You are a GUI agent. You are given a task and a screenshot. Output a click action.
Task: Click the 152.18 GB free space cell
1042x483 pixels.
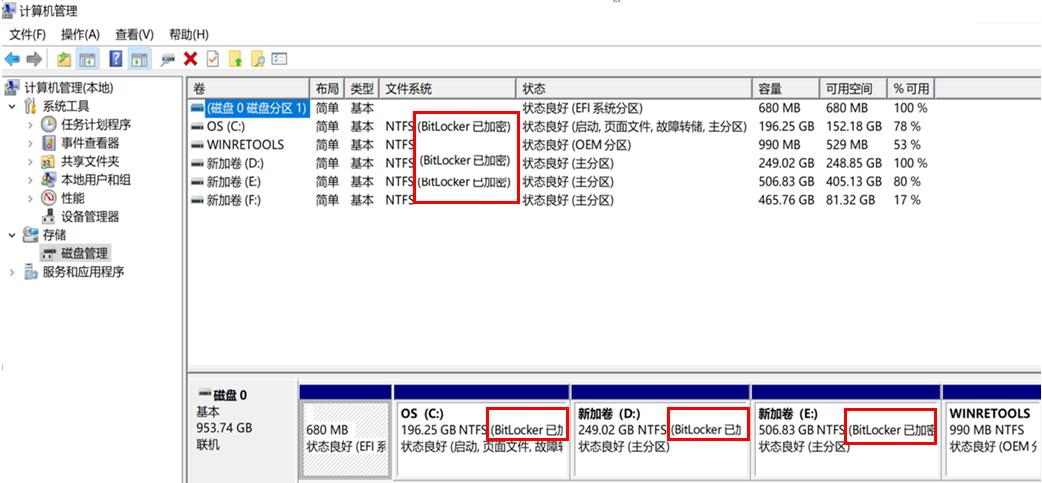[x=854, y=126]
